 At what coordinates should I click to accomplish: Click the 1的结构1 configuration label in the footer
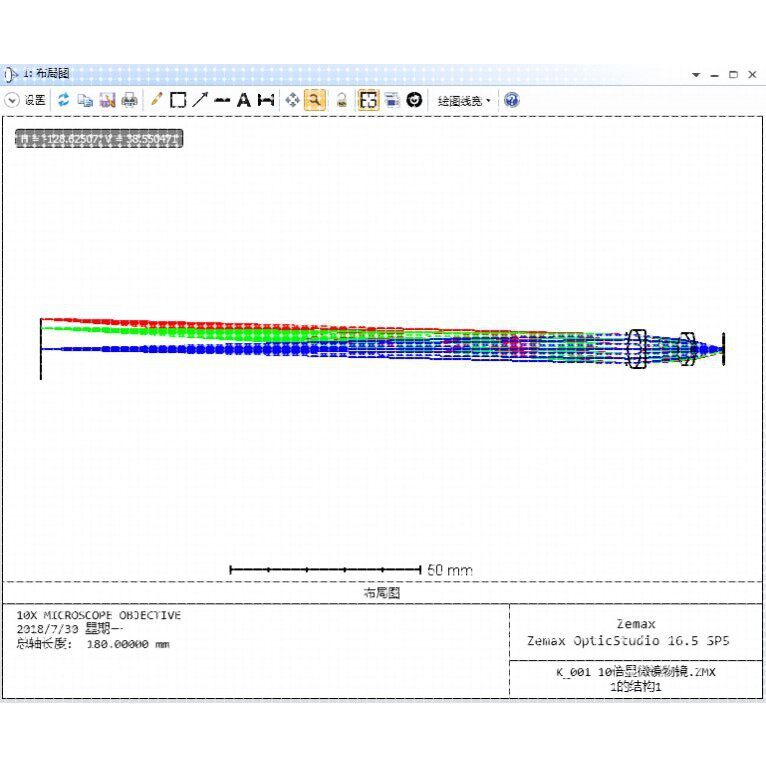pyautogui.click(x=636, y=687)
